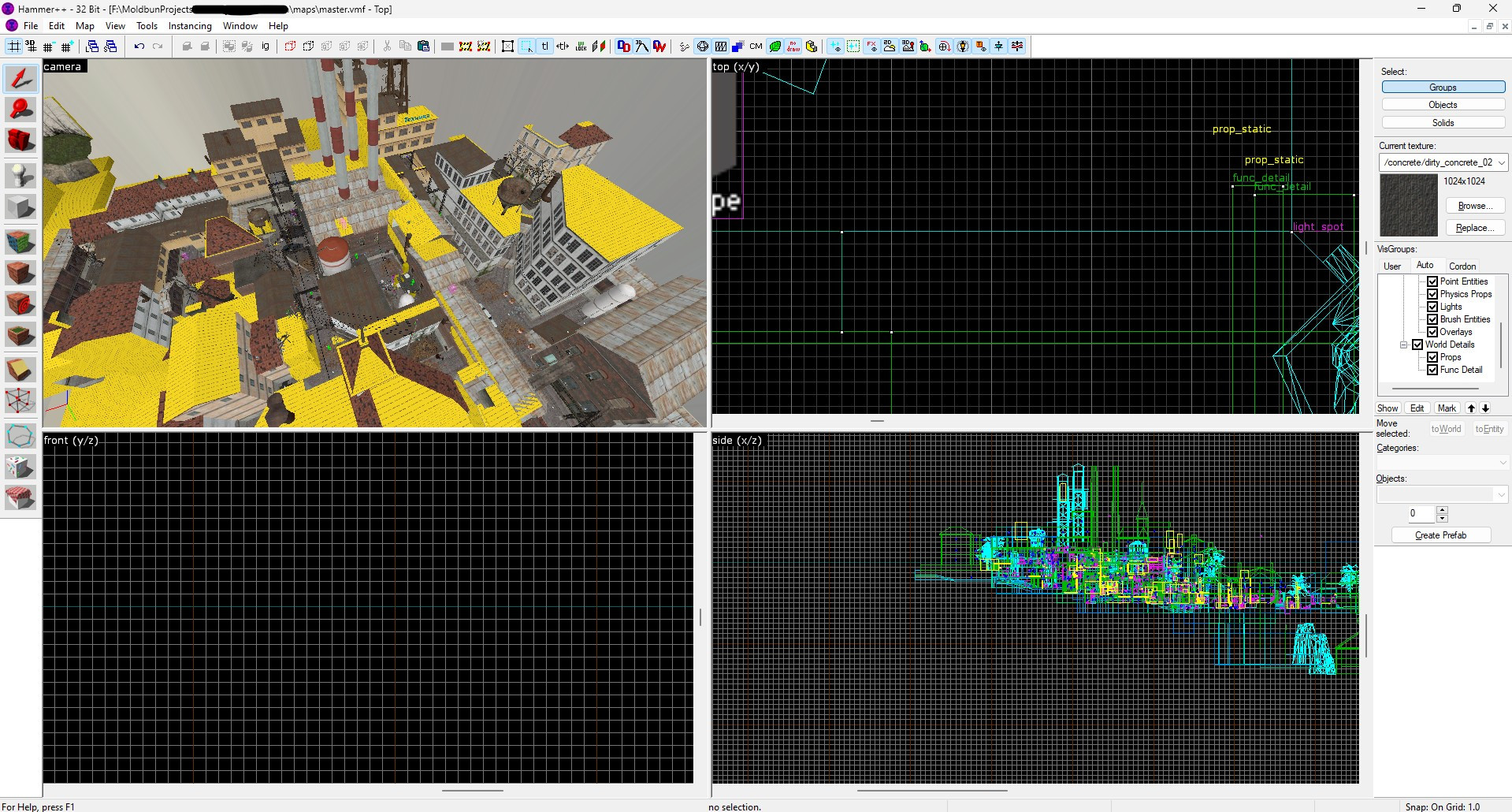The height and width of the screenshot is (812, 1512).
Task: Uncheck the Props visgroup
Action: [x=1432, y=357]
